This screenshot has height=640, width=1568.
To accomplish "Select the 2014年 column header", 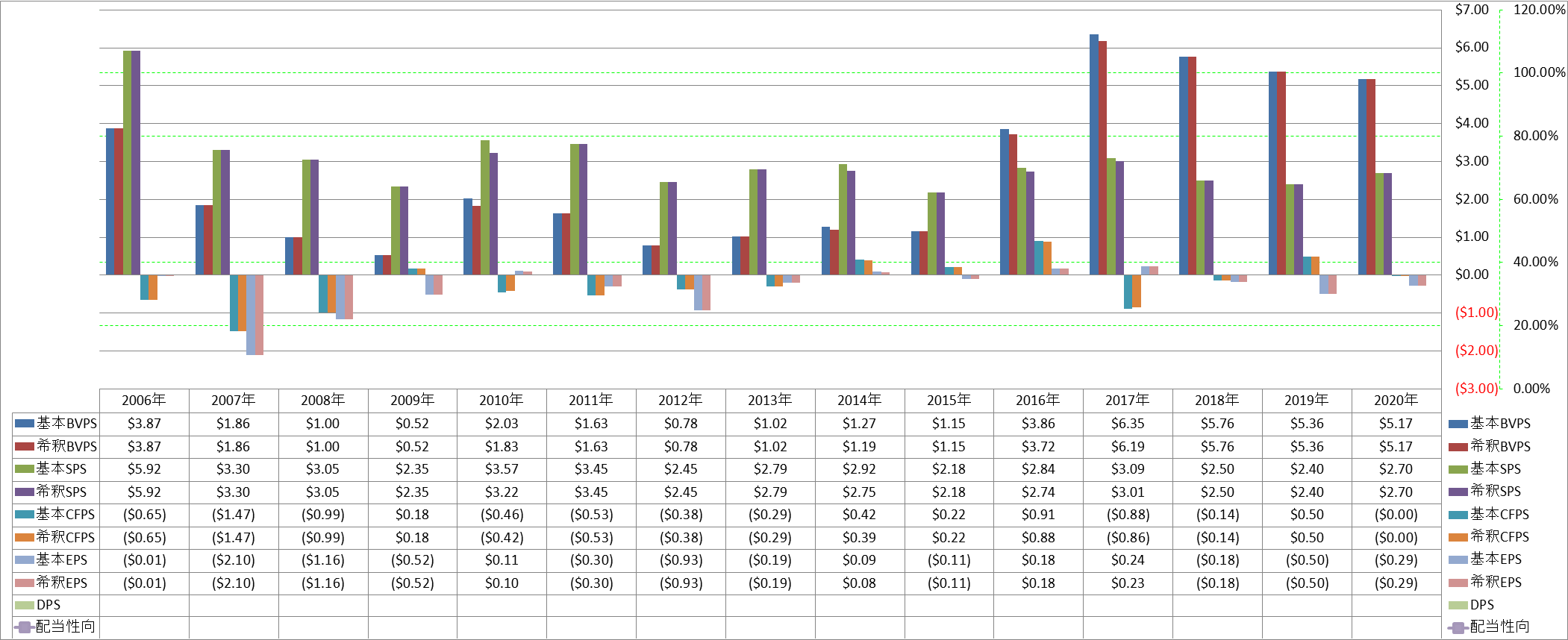I will coord(860,401).
